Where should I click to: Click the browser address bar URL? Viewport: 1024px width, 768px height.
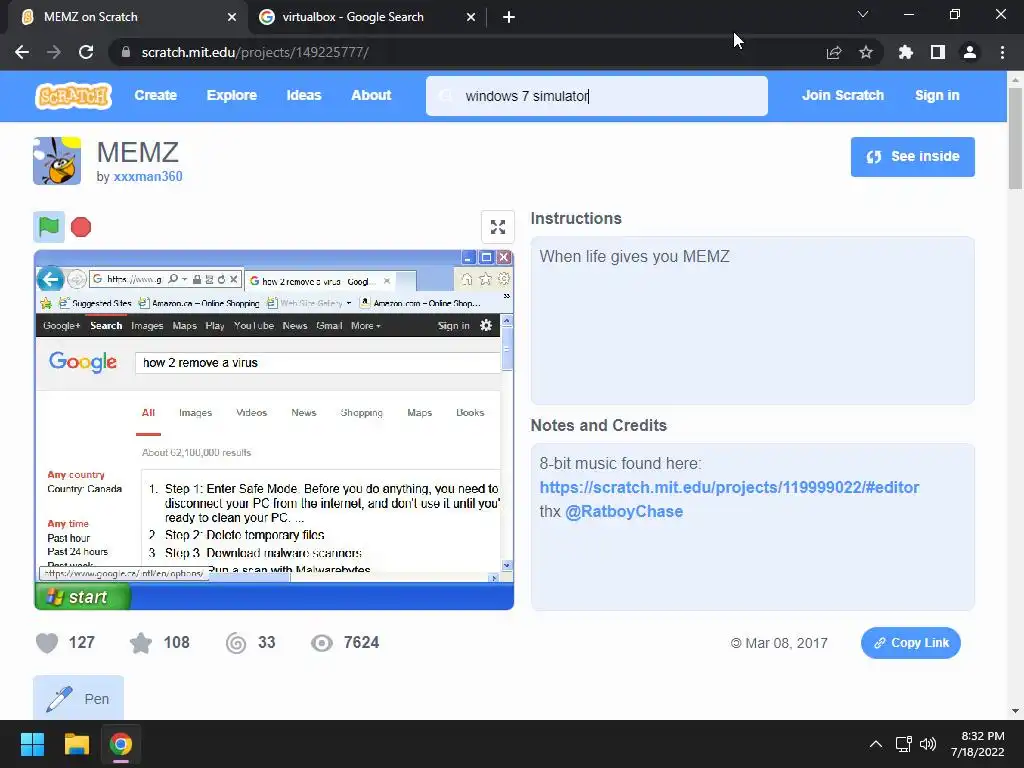[x=255, y=52]
